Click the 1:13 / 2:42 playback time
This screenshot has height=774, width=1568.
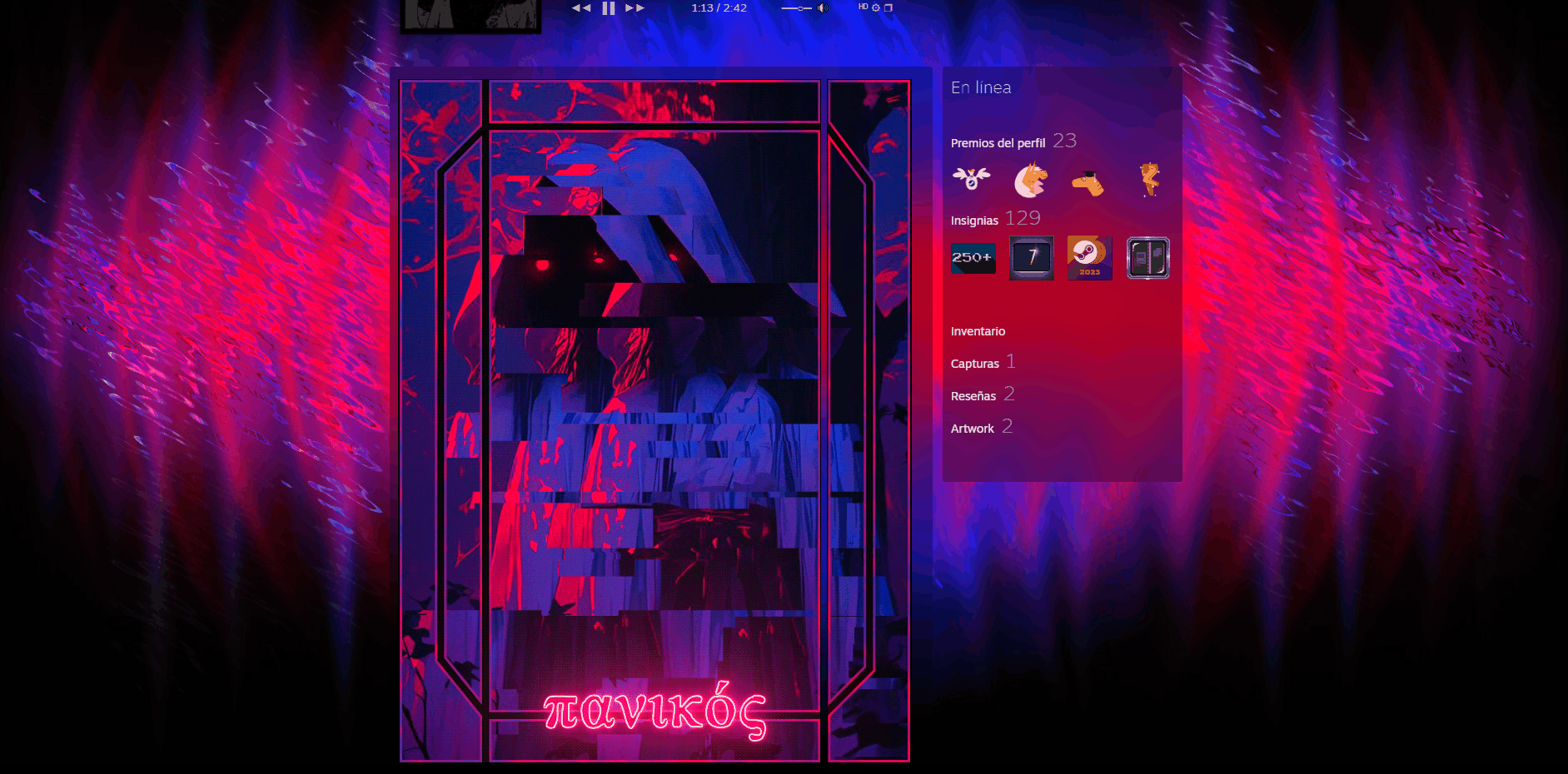click(719, 7)
